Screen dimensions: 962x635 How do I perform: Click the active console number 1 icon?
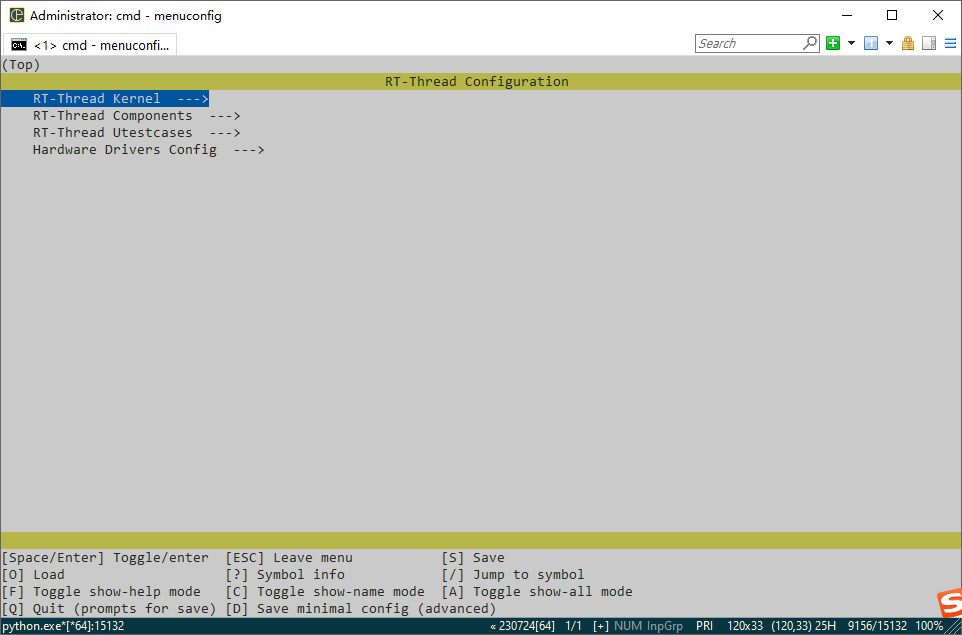(871, 43)
